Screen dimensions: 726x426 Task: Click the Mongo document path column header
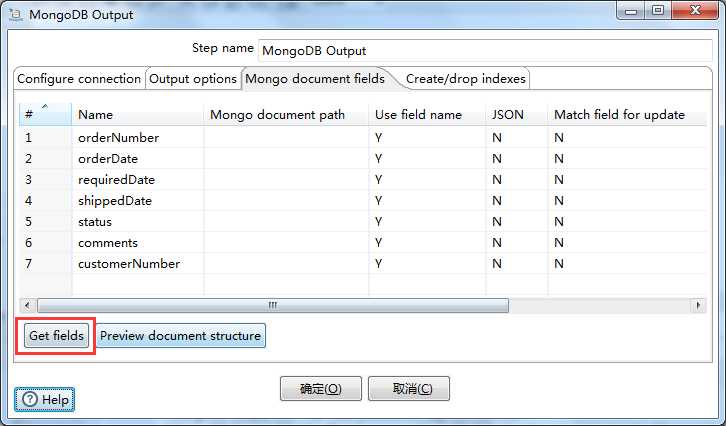(286, 114)
